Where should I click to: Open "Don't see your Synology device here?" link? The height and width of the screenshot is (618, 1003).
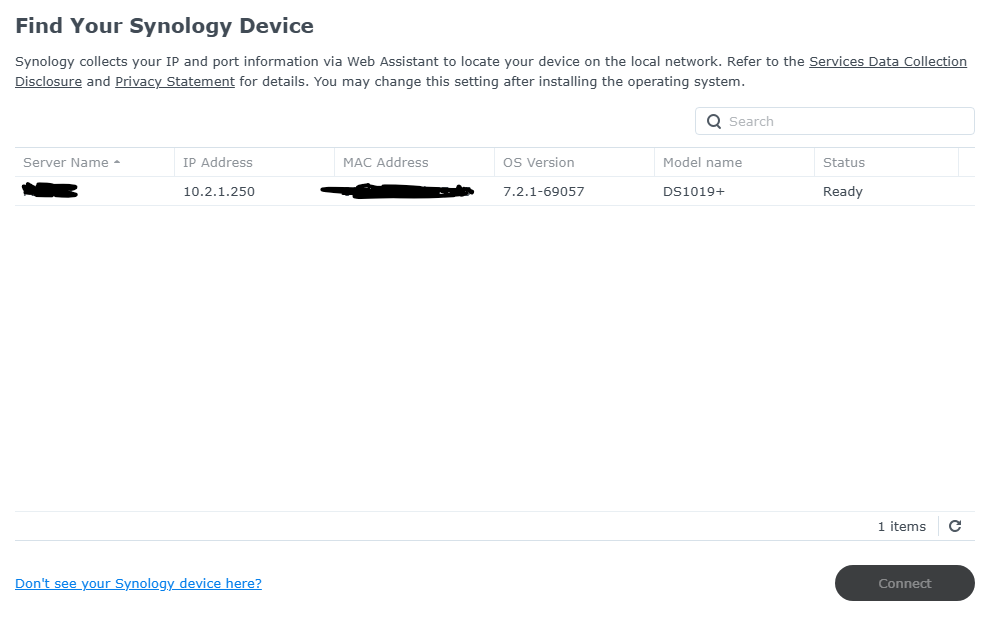point(138,583)
